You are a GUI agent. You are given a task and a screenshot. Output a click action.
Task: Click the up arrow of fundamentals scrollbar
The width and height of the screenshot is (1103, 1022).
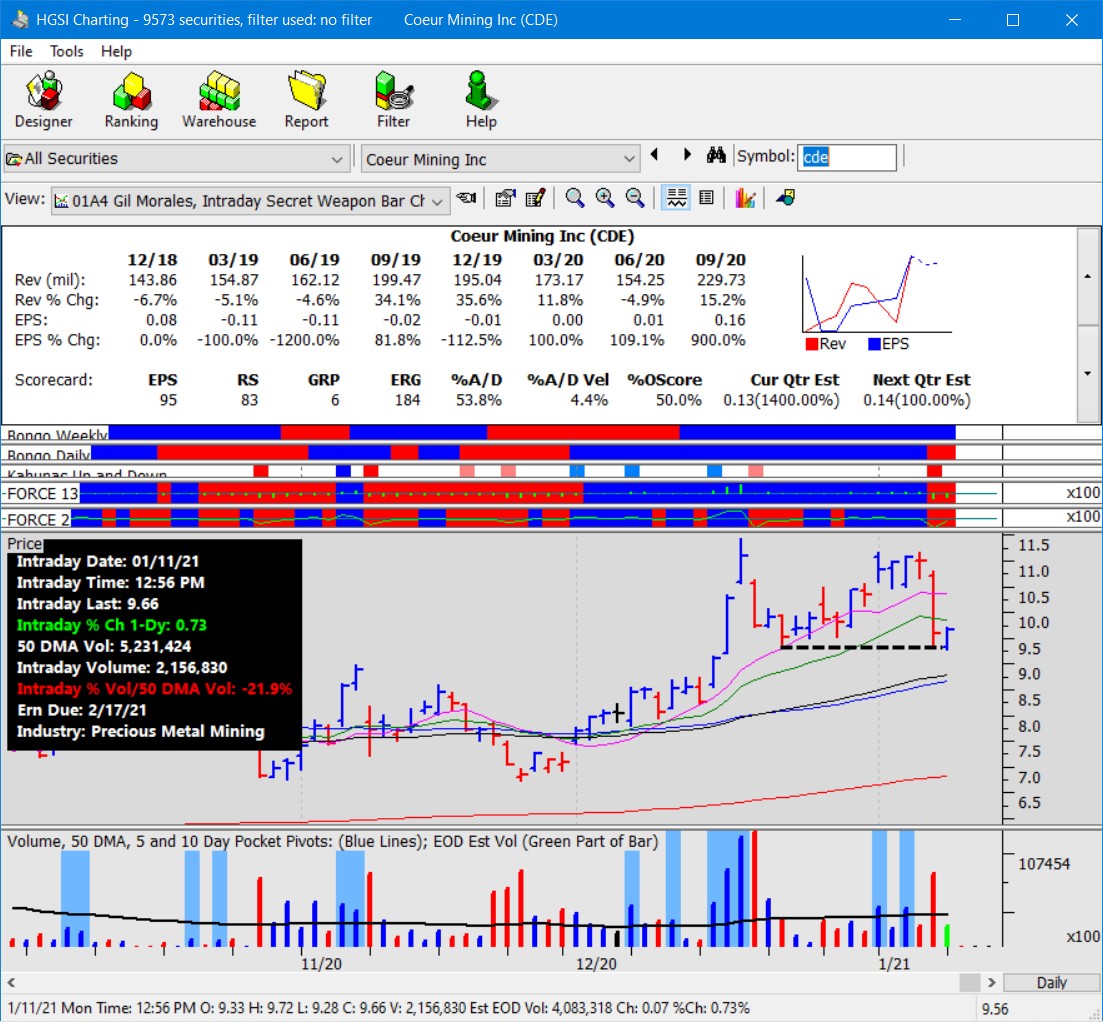pyautogui.click(x=1088, y=276)
